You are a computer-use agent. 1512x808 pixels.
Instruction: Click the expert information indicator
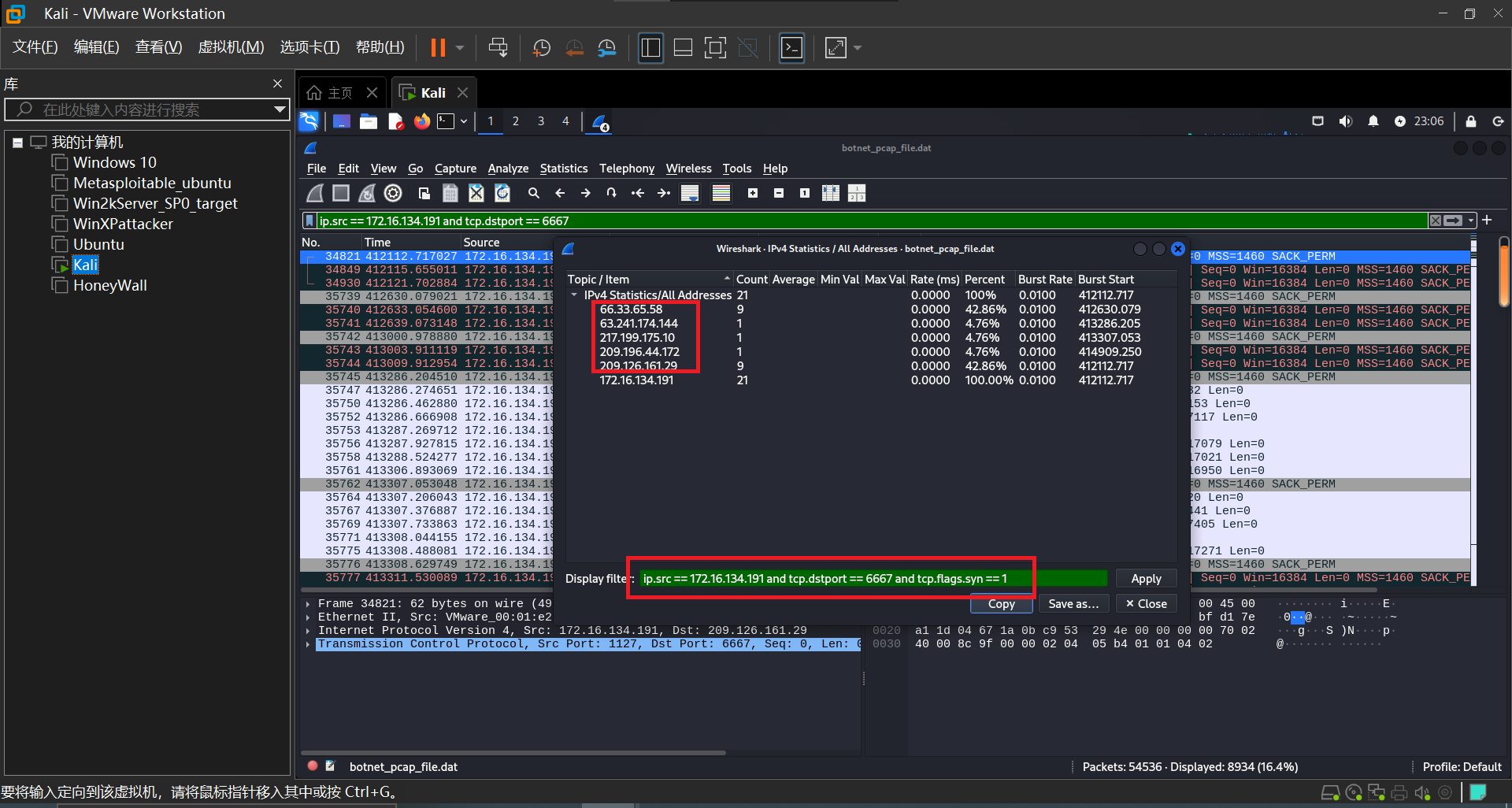(x=313, y=766)
